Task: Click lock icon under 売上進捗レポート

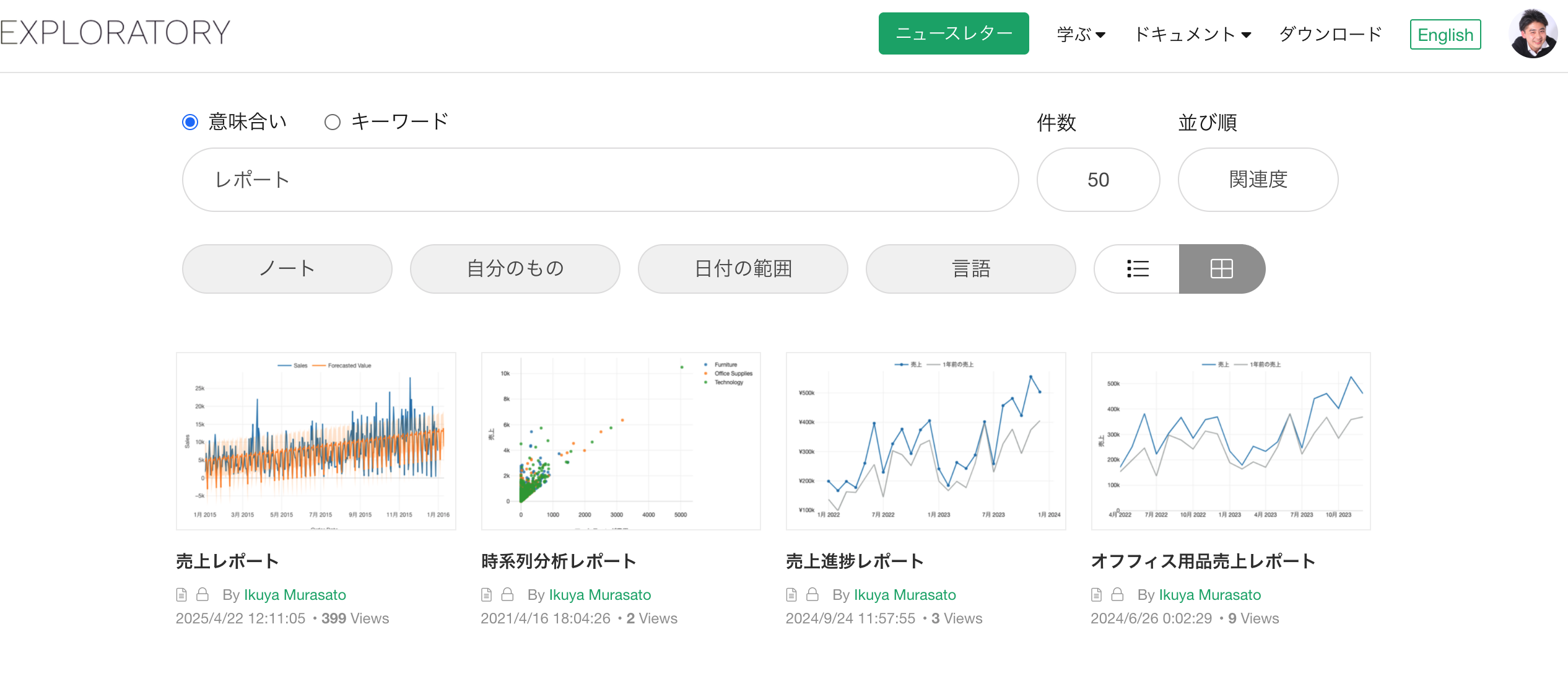Action: [x=812, y=595]
